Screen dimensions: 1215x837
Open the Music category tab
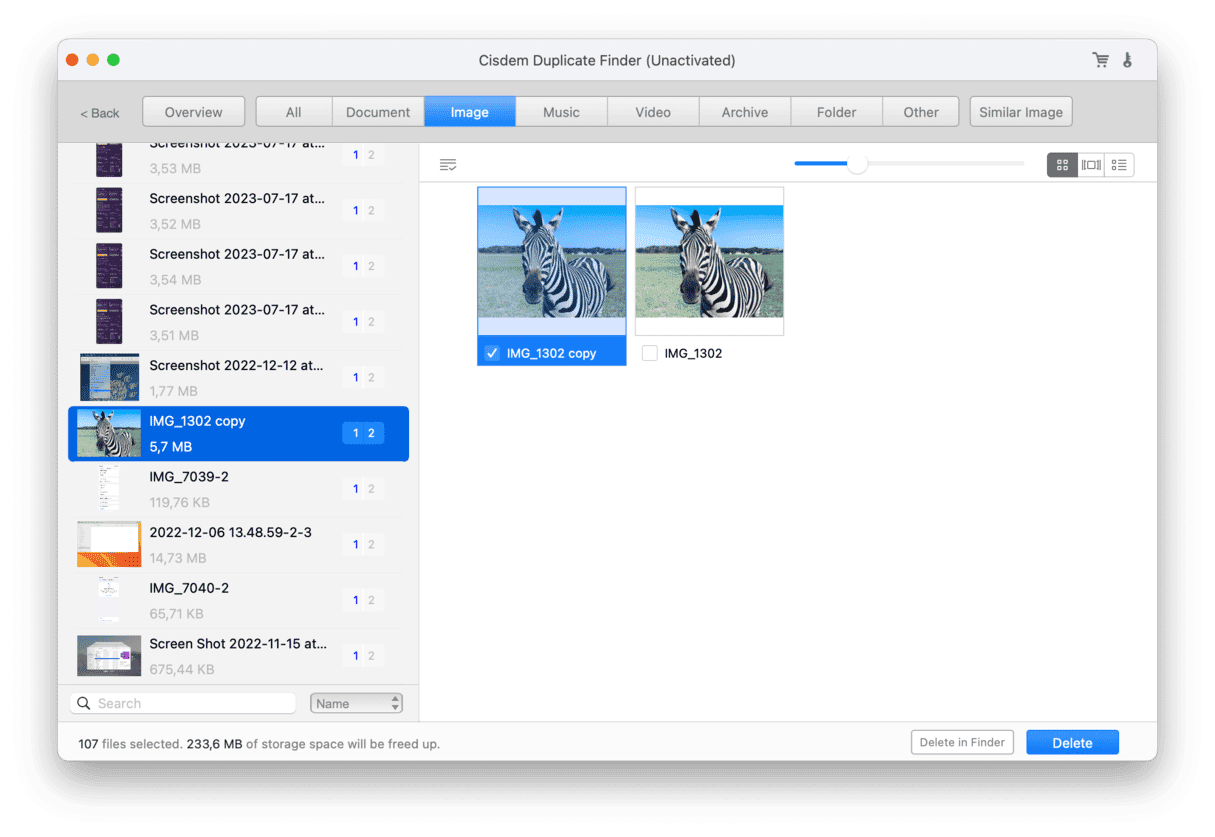(561, 111)
